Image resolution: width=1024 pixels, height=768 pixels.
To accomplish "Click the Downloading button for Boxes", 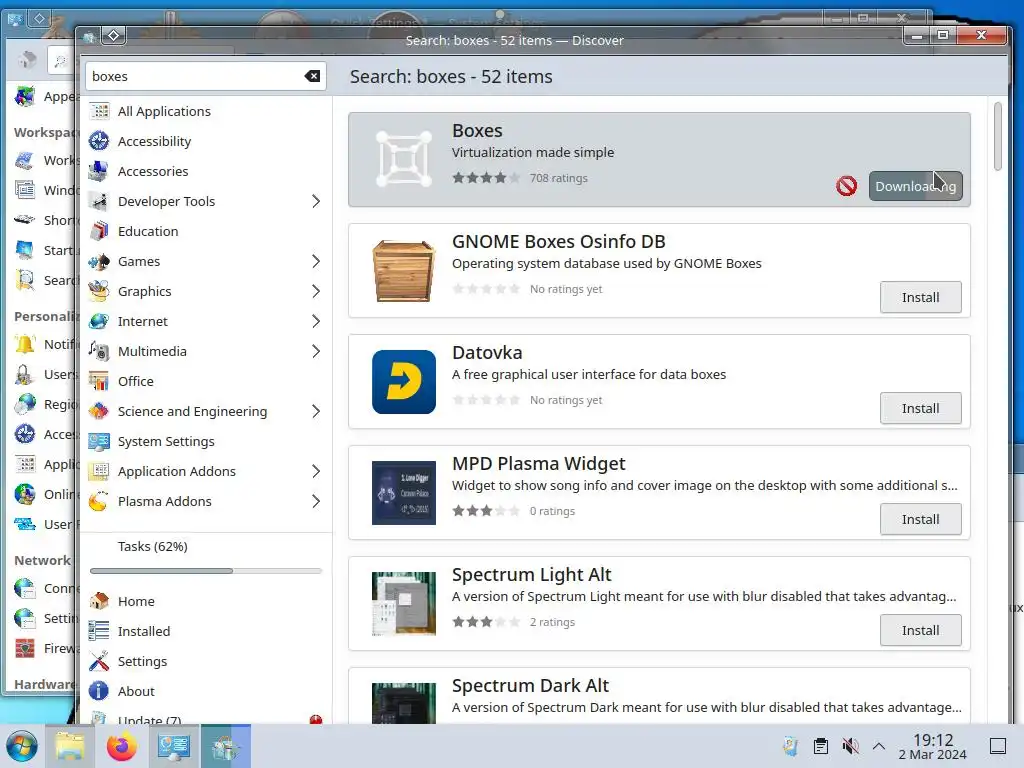I will coord(916,186).
